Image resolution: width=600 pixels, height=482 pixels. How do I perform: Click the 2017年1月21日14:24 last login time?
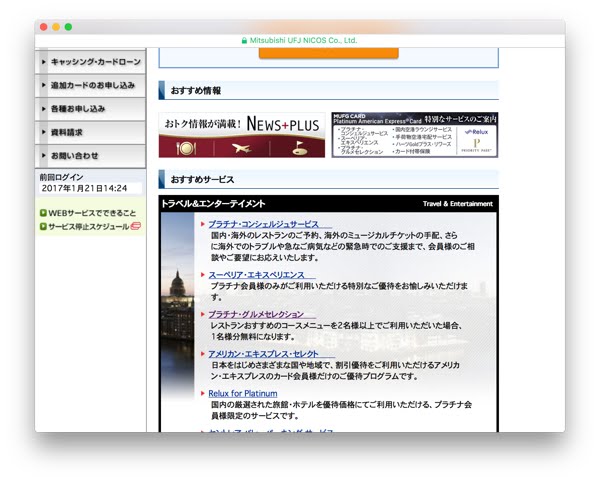[84, 188]
